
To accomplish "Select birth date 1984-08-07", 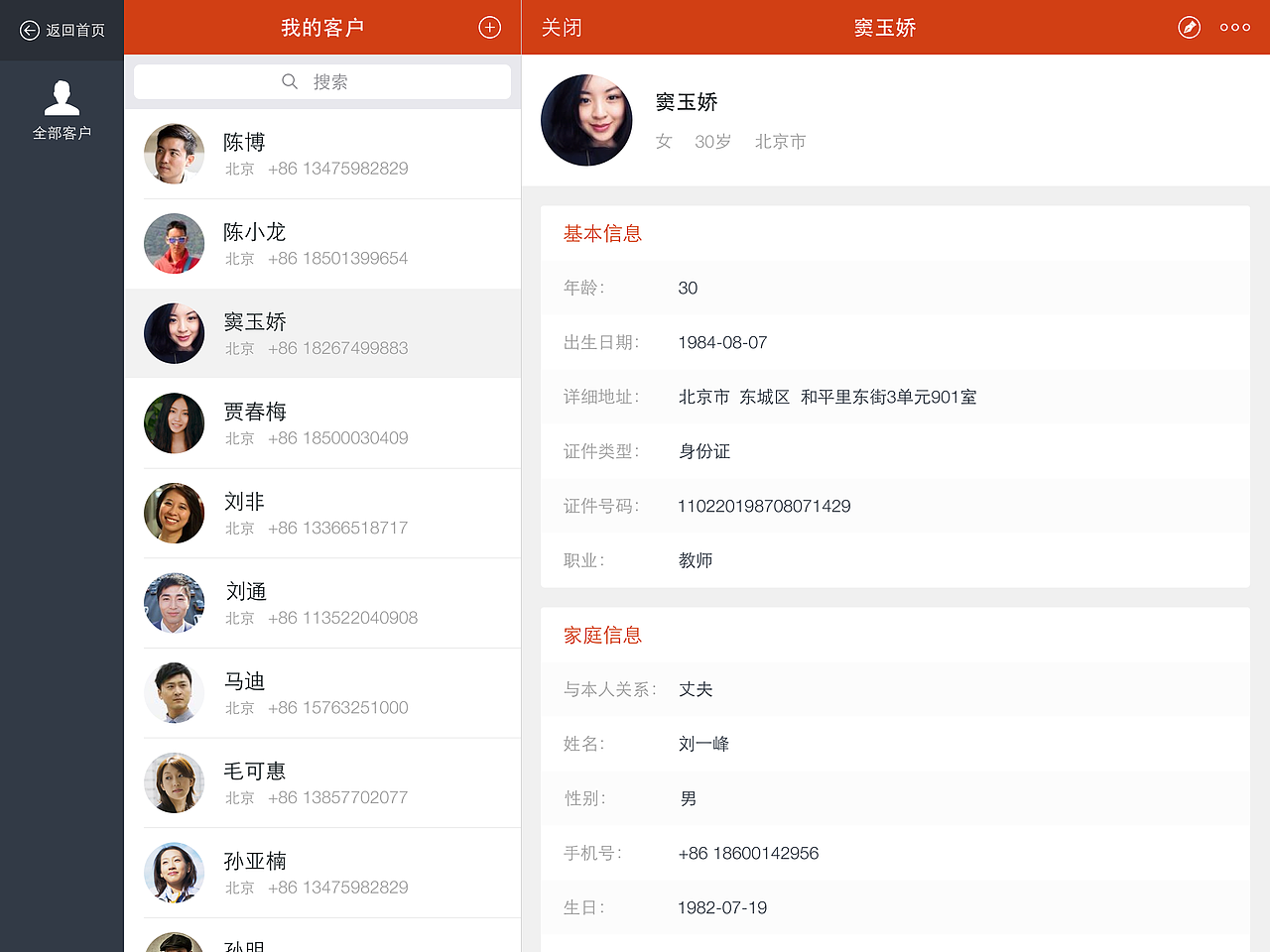I will [722, 343].
